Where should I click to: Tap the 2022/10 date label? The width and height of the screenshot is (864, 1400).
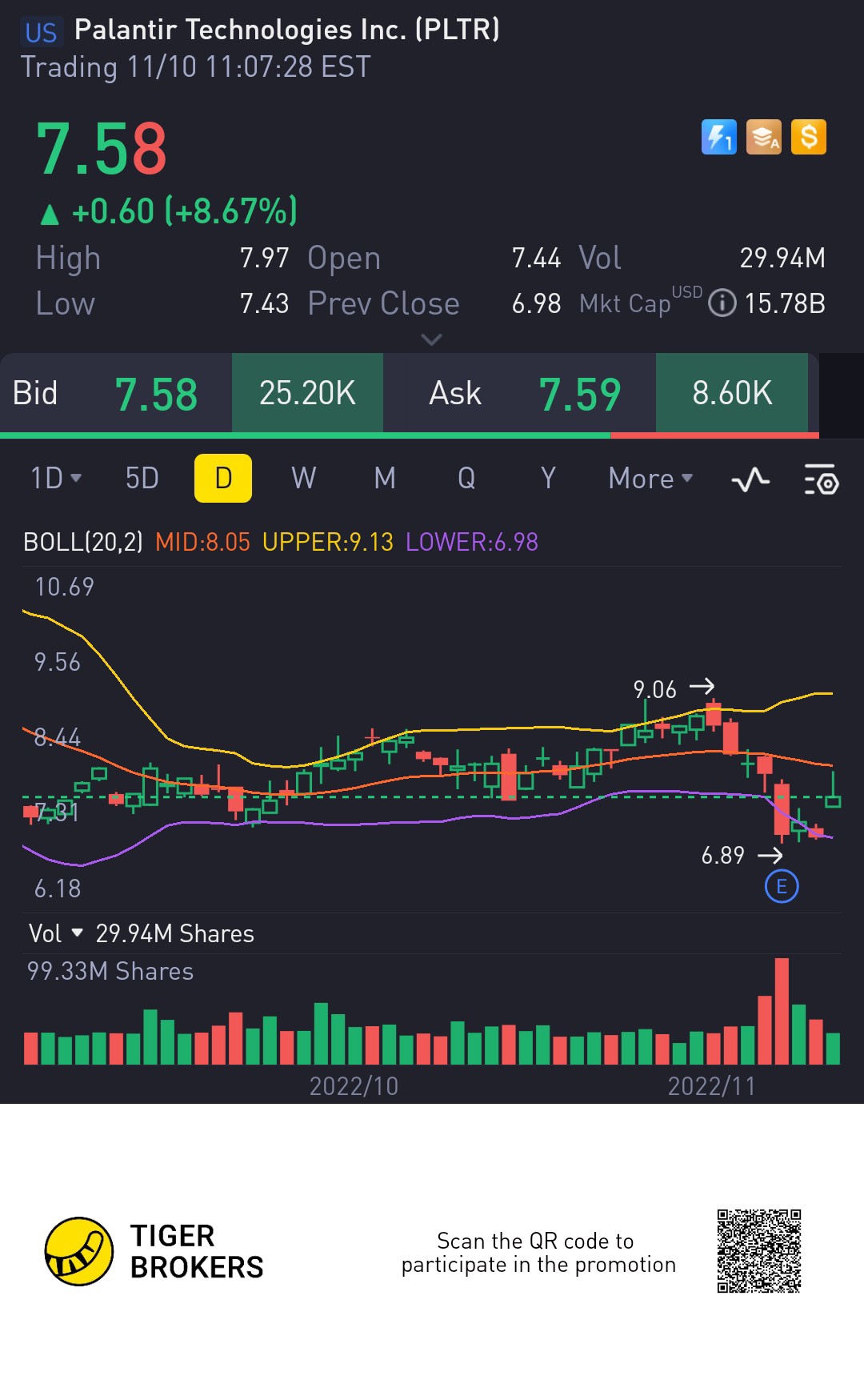tap(354, 1086)
